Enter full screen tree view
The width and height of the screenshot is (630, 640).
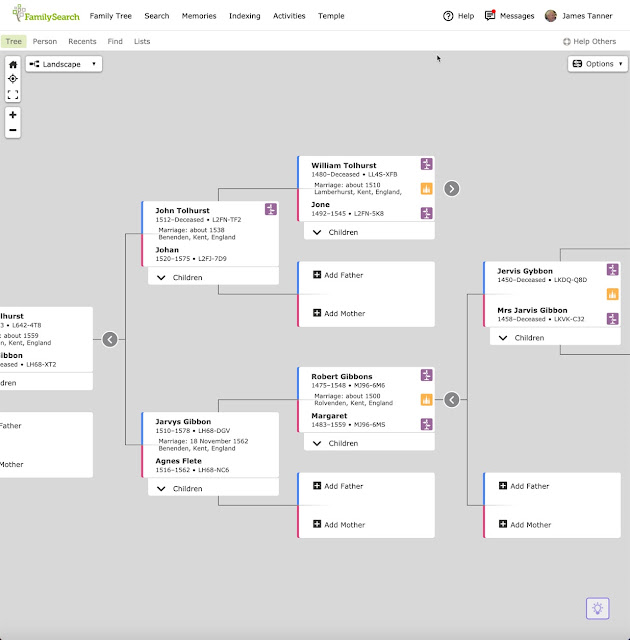click(13, 95)
